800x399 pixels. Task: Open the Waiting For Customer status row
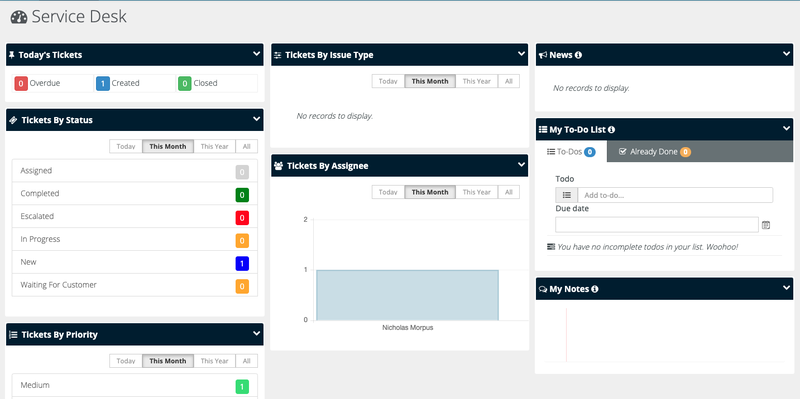pos(135,285)
